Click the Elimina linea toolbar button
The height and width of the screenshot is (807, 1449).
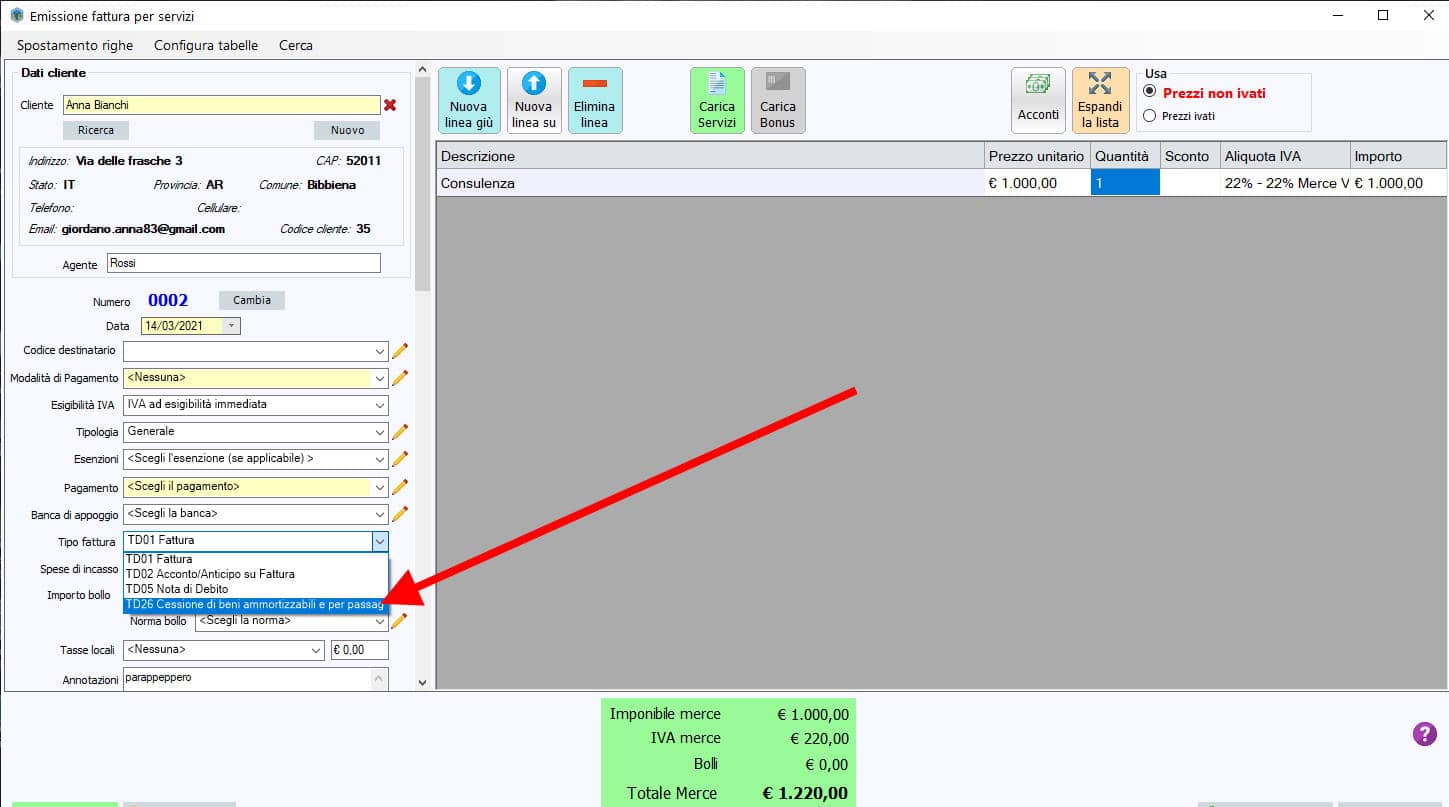pos(595,100)
